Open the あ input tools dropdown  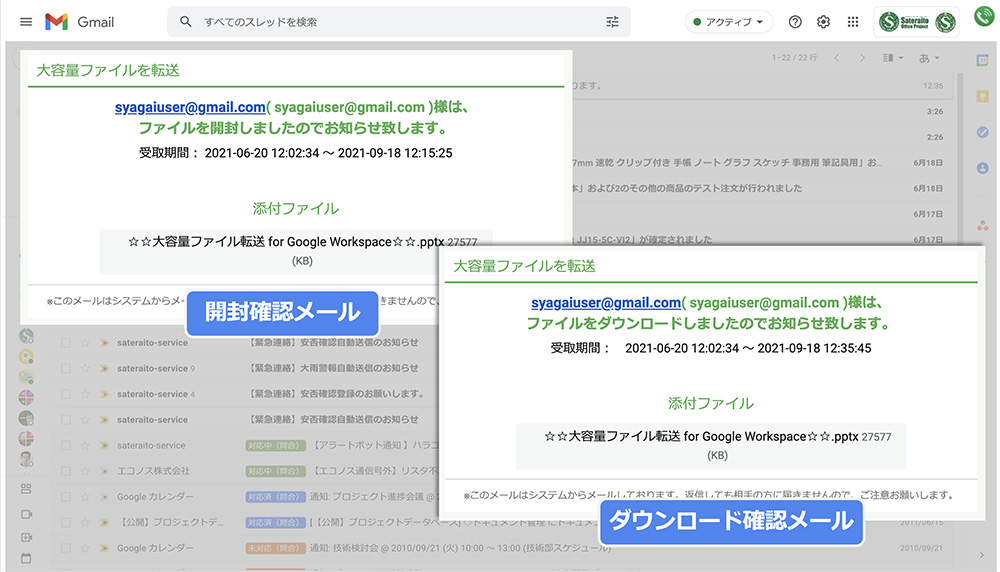929,58
